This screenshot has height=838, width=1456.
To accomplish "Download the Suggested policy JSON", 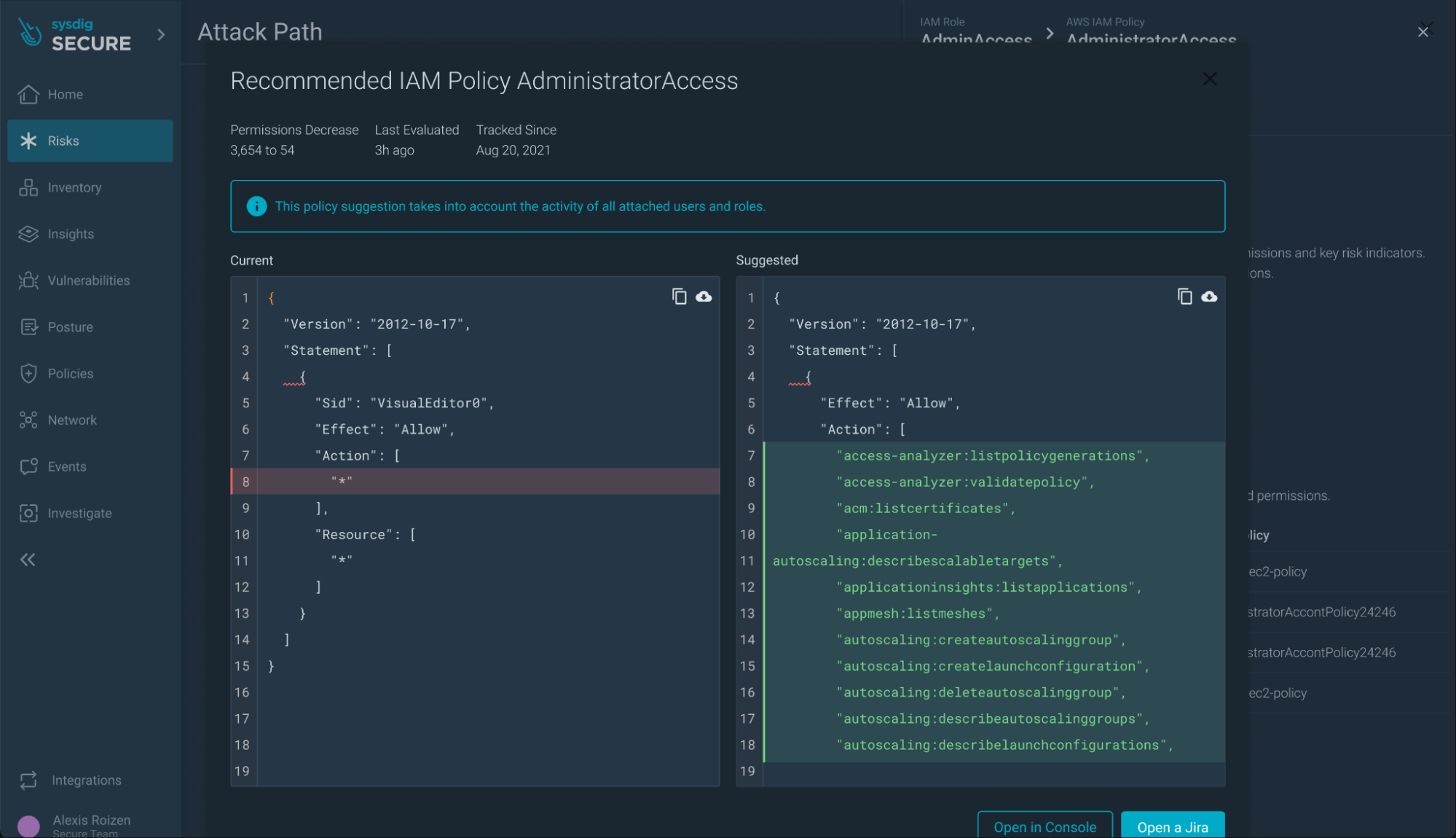I will [x=1209, y=296].
